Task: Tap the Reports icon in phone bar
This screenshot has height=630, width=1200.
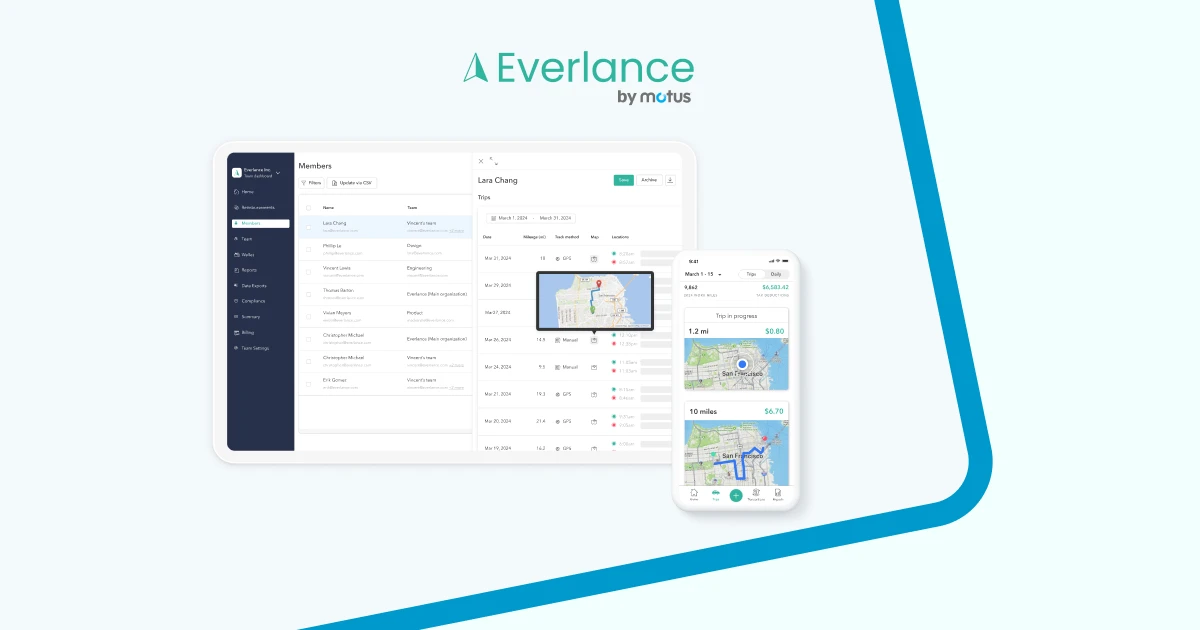Action: coord(778,494)
